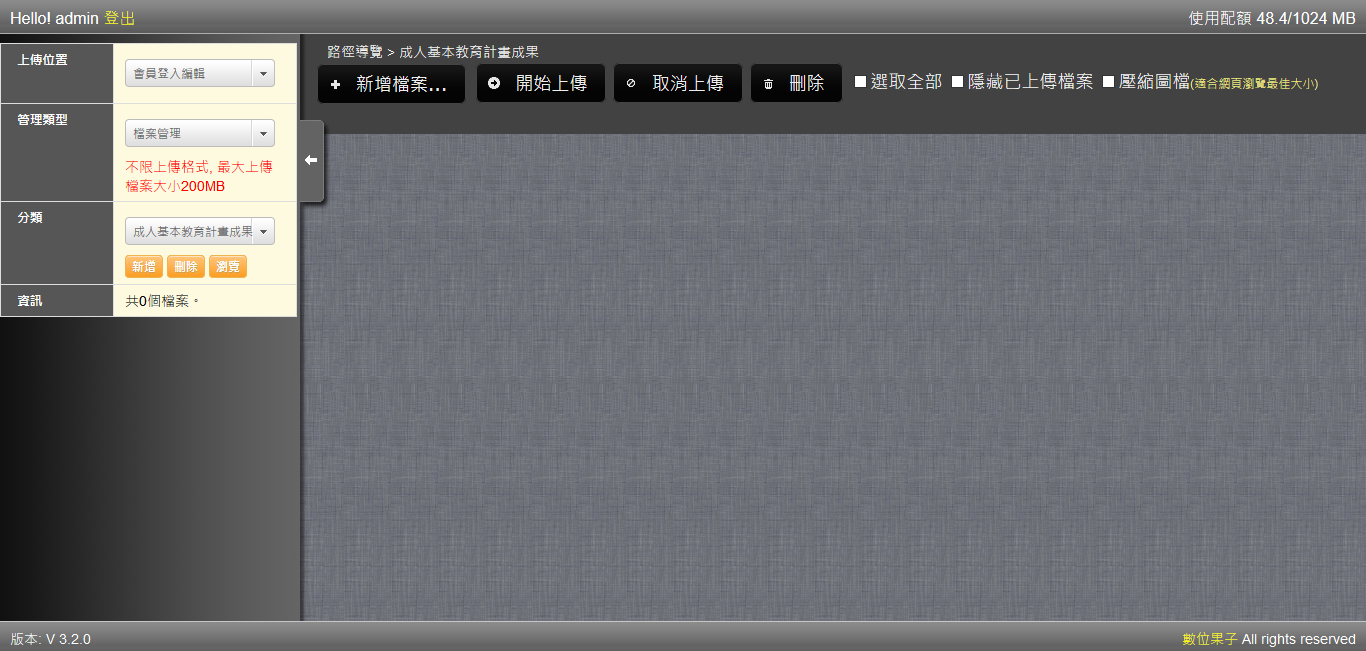Click the 版本: V 3.2.0 version text
1366x651 pixels.
[x=51, y=639]
